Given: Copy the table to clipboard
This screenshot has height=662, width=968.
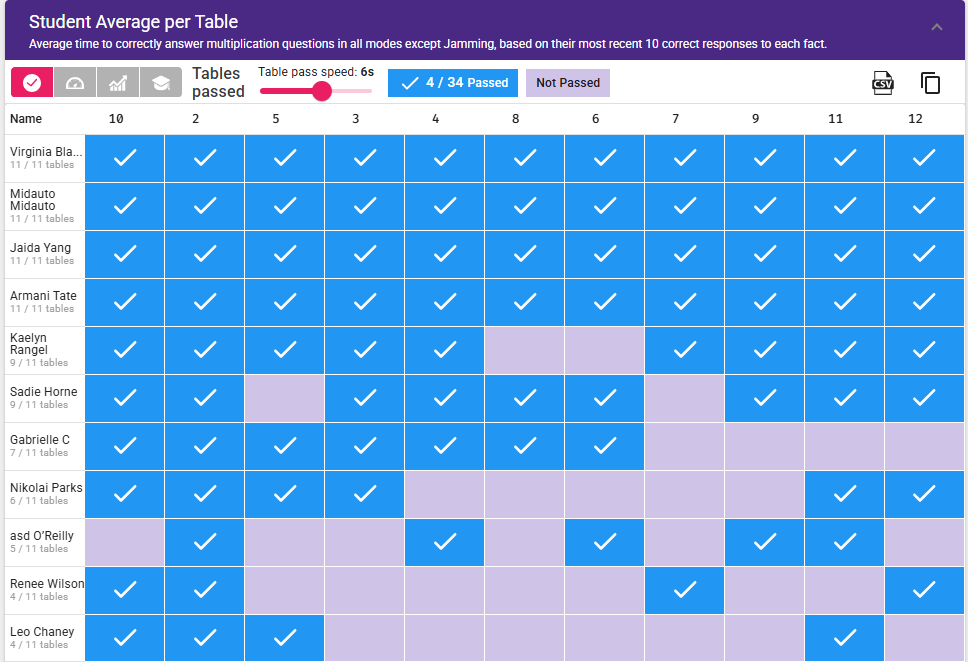Looking at the screenshot, I should [930, 83].
